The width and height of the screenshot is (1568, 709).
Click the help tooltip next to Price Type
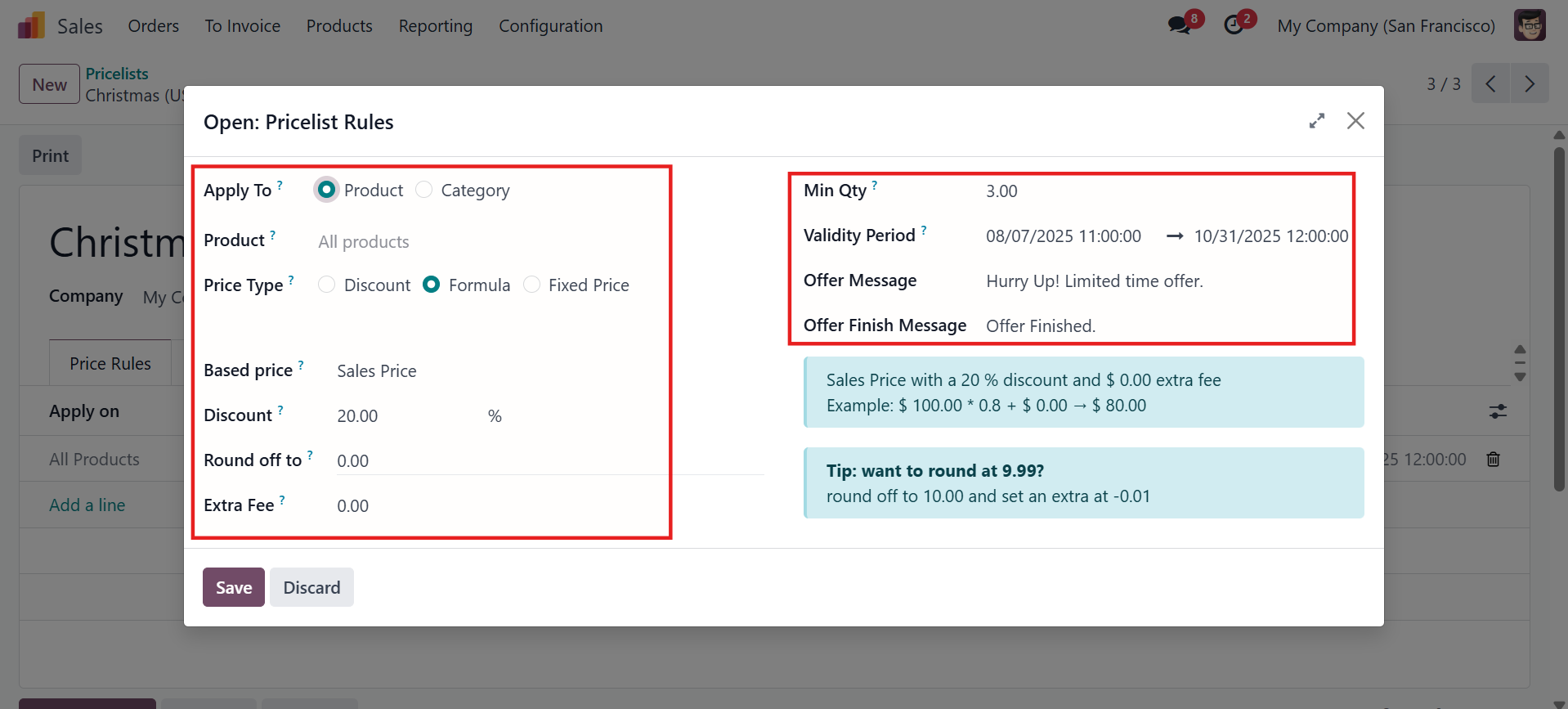[291, 280]
